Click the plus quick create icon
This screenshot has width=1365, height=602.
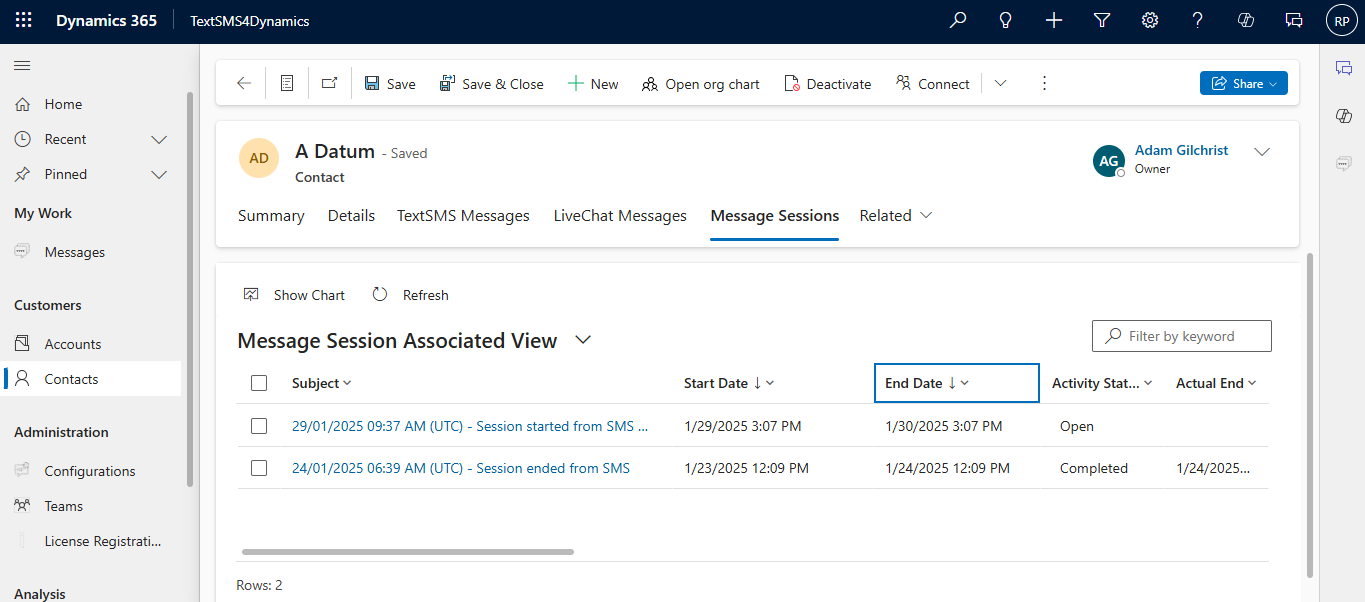1054,20
